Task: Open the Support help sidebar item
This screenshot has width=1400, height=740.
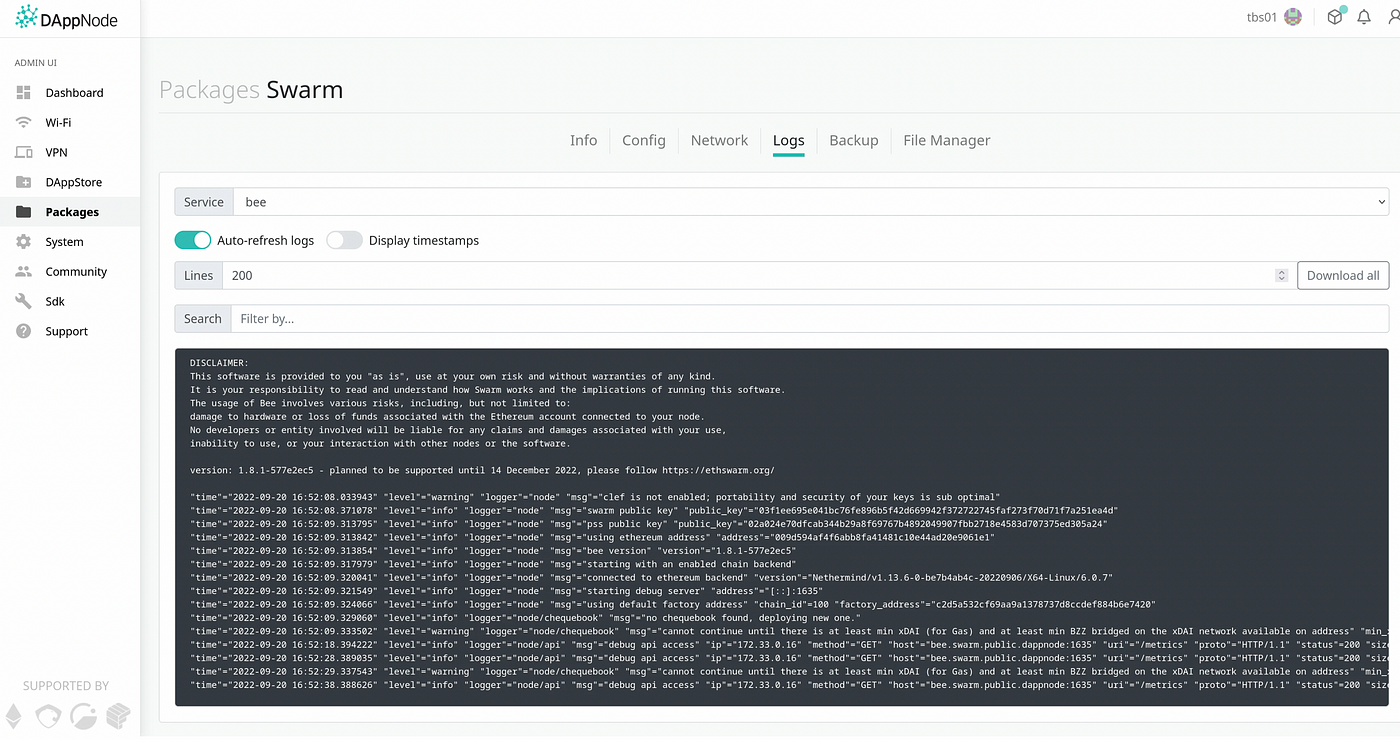Action: tap(70, 332)
